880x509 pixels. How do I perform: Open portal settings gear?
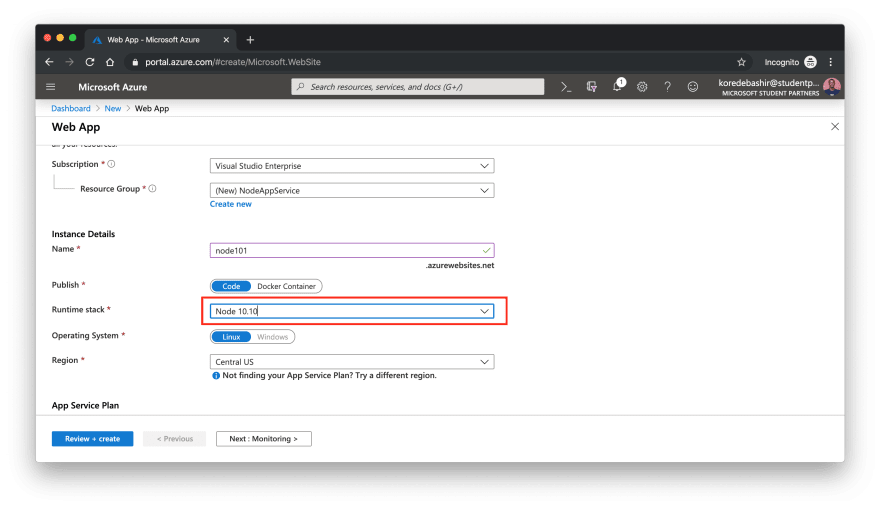642,87
